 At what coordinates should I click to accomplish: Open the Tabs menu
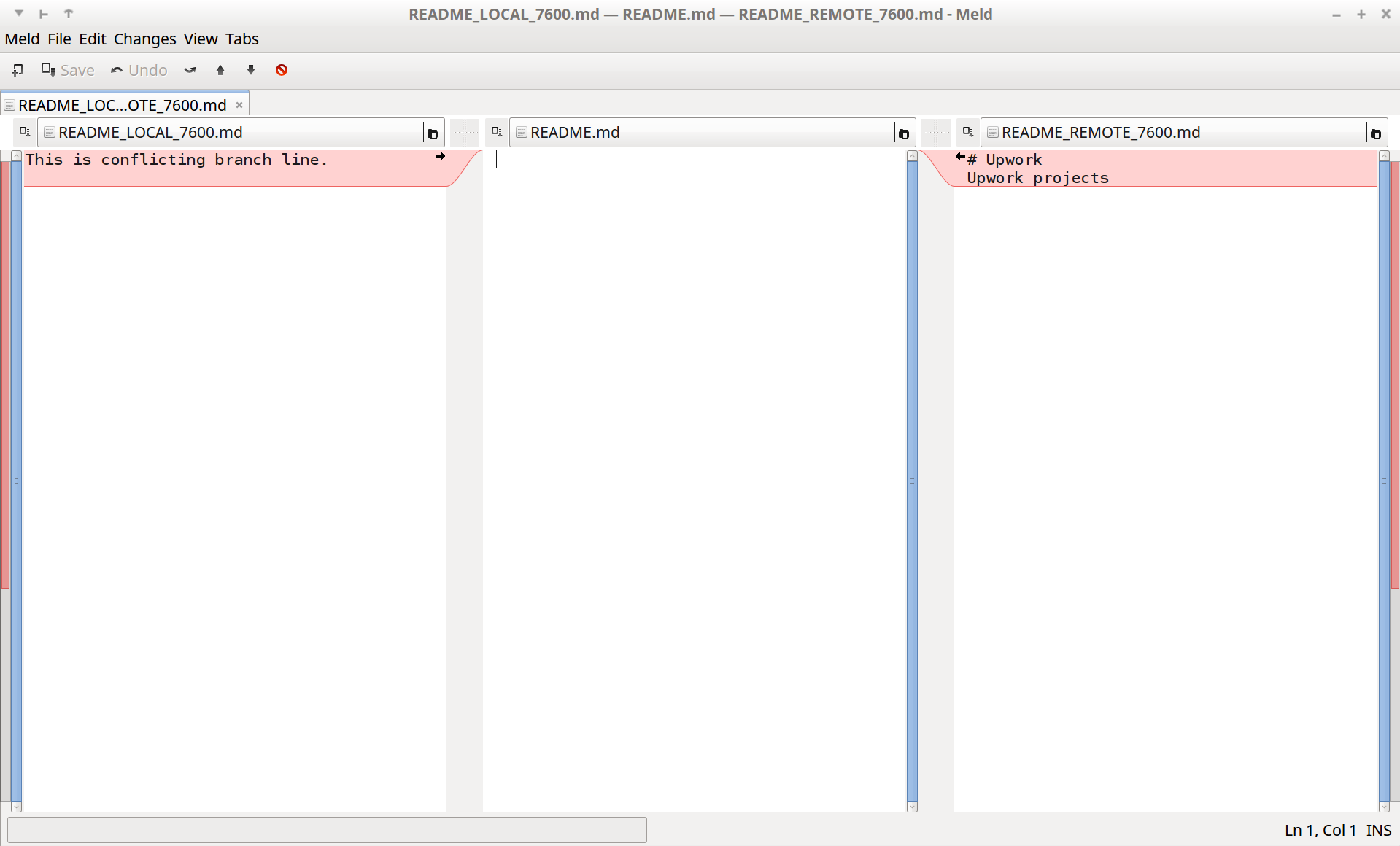(241, 39)
